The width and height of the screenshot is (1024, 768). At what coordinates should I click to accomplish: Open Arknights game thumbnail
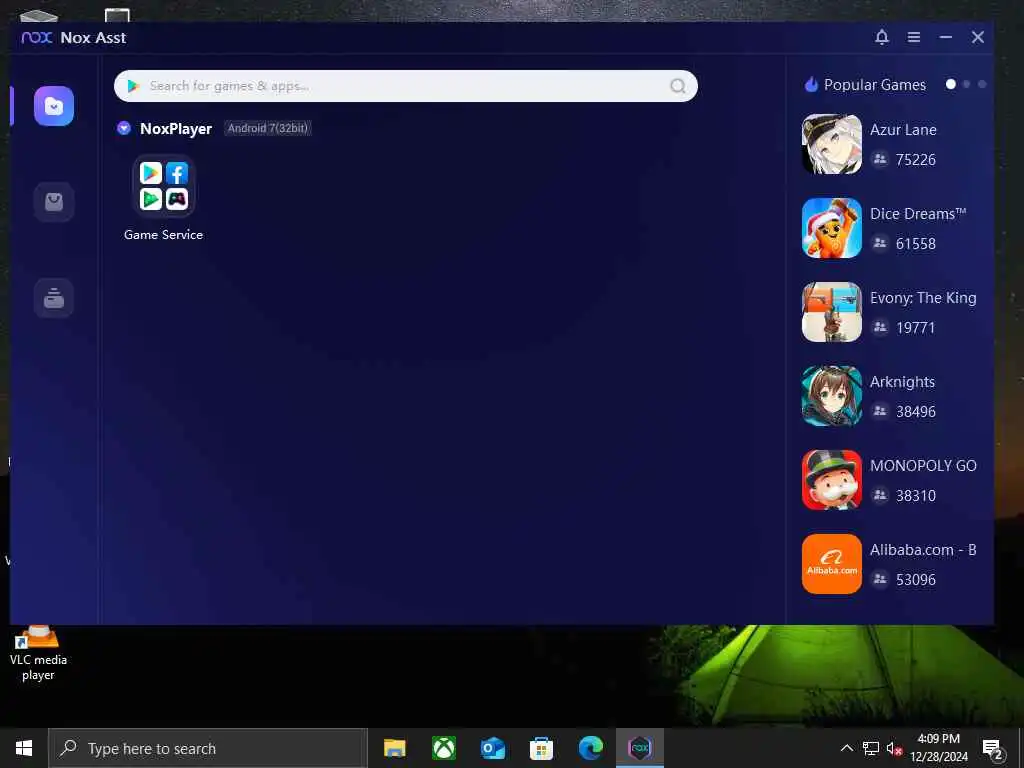831,396
